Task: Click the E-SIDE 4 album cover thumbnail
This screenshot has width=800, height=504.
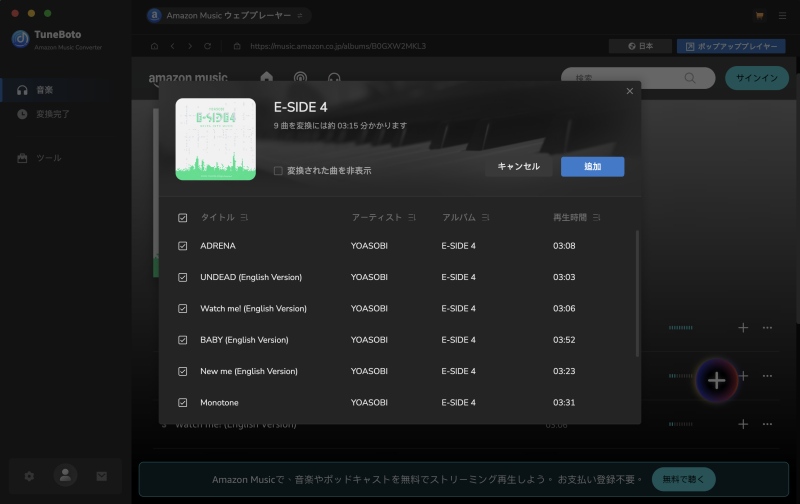Action: [216, 139]
